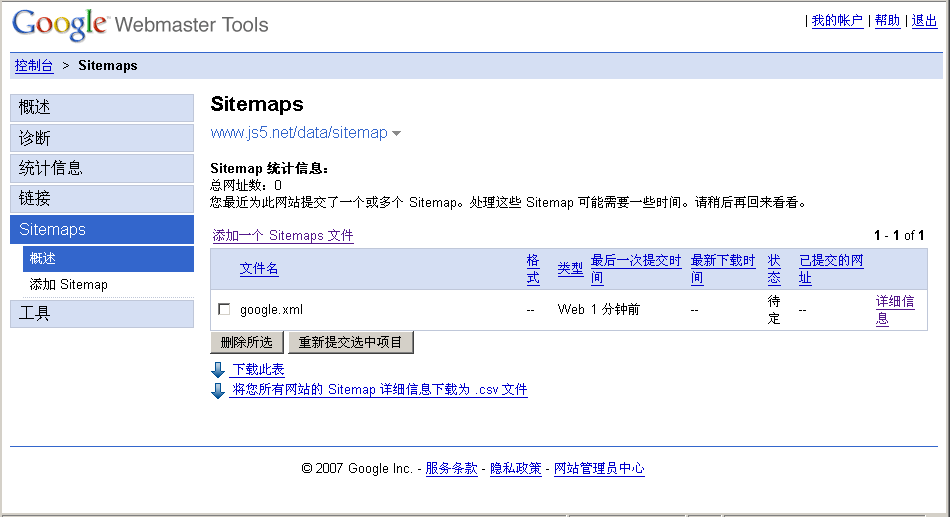The image size is (950, 517).
Task: Open the 概述 sidebar menu item
Action: (x=102, y=107)
